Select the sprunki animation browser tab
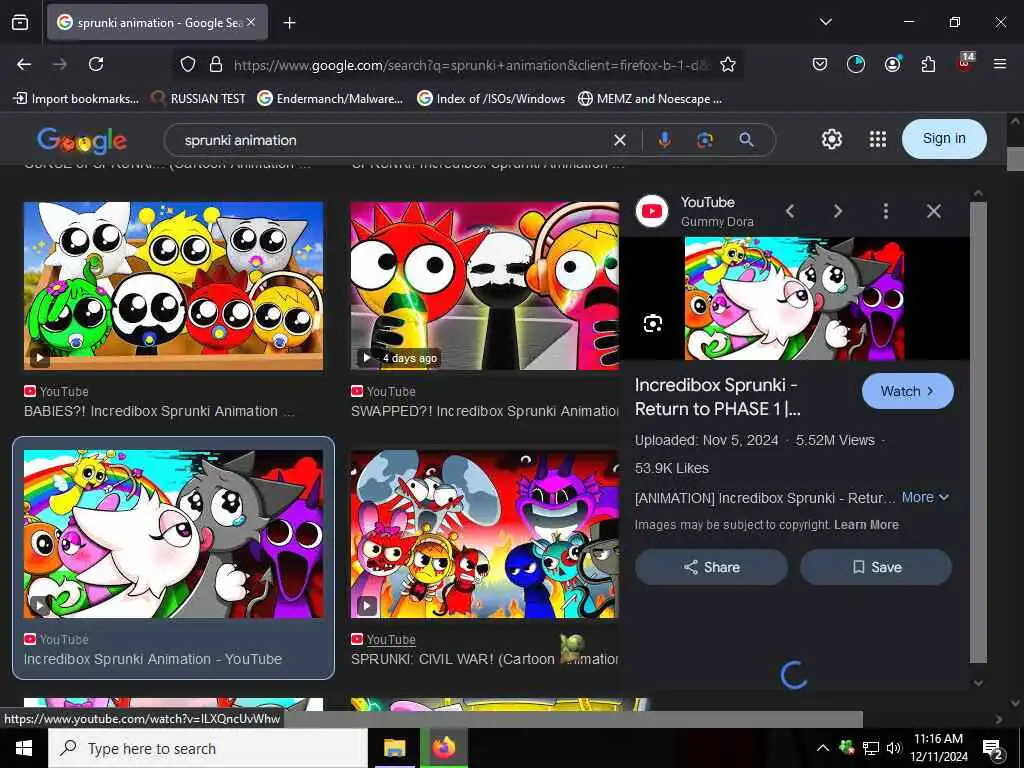1024x768 pixels. [157, 23]
